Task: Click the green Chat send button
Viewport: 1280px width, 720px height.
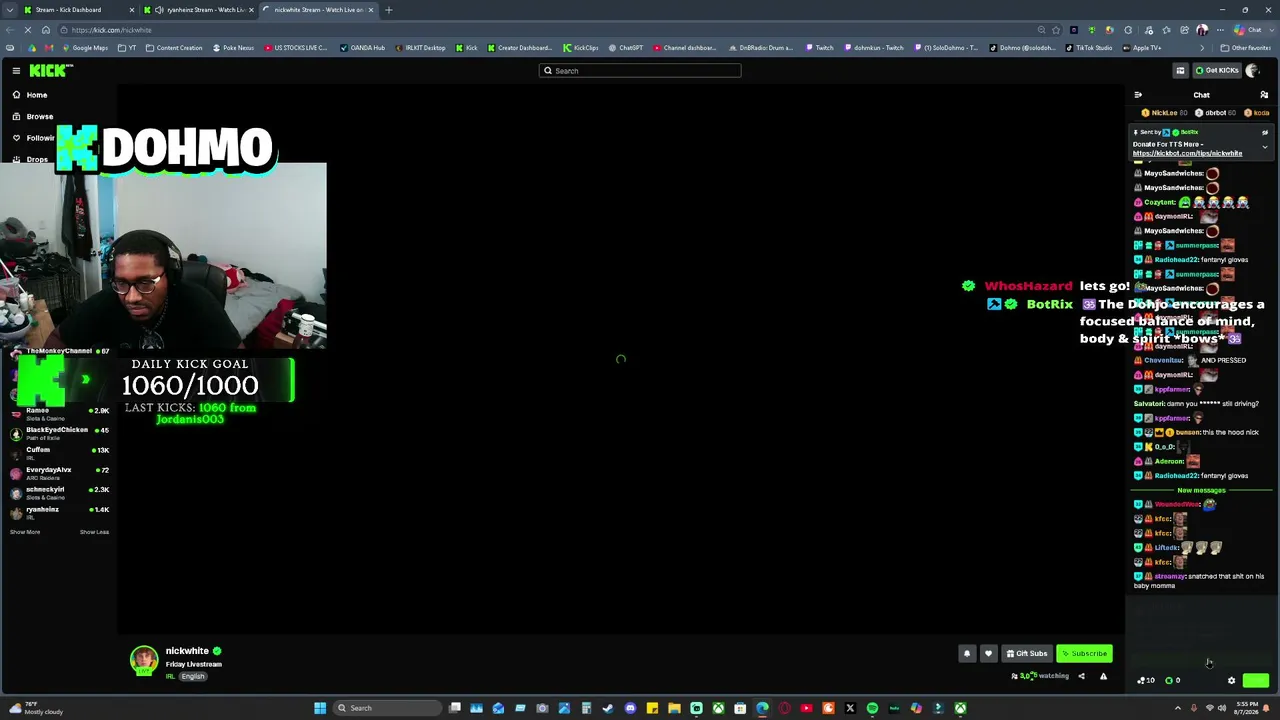Action: coord(1256,680)
